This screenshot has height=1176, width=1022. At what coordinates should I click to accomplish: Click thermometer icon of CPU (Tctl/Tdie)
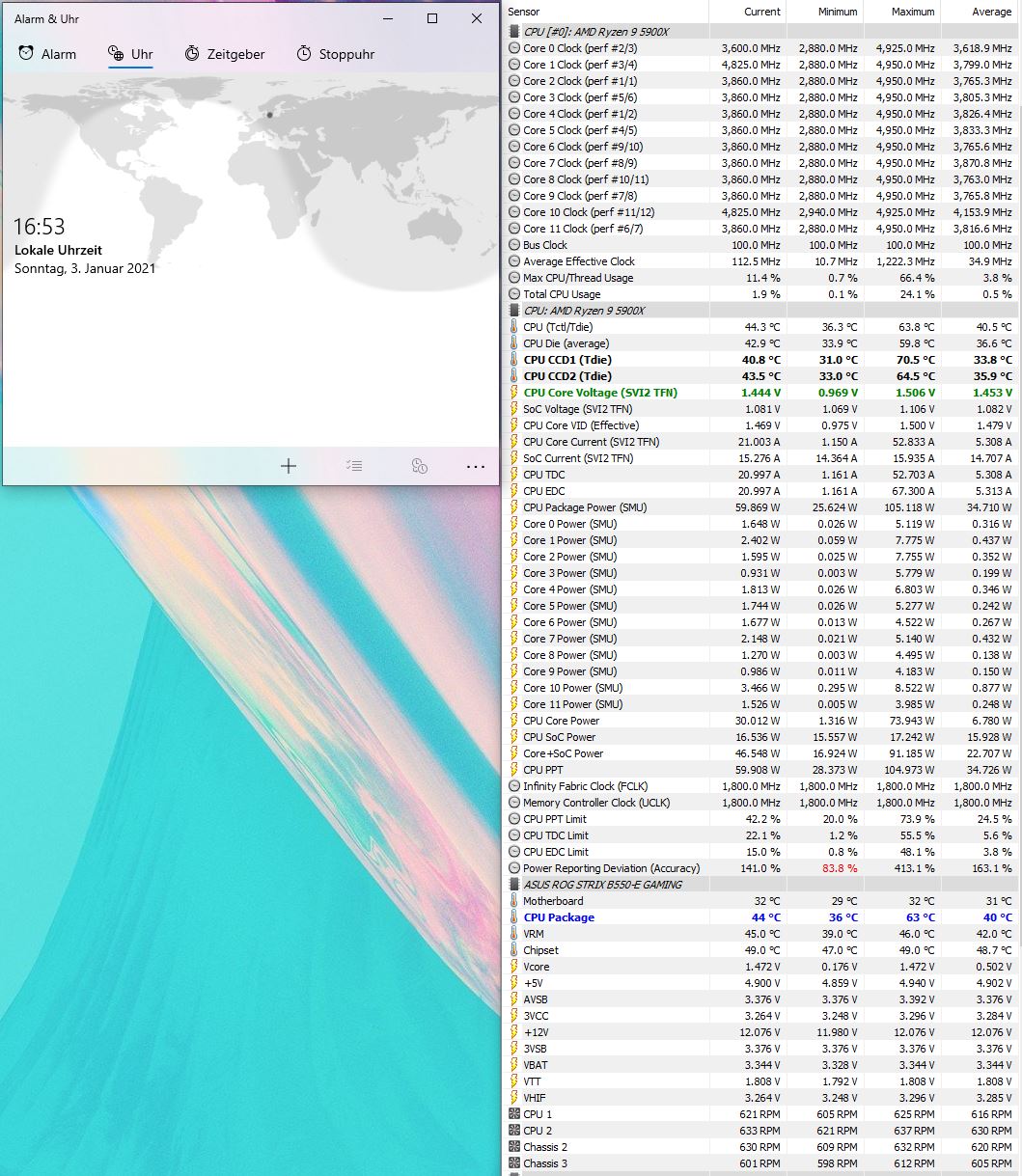pos(514,327)
